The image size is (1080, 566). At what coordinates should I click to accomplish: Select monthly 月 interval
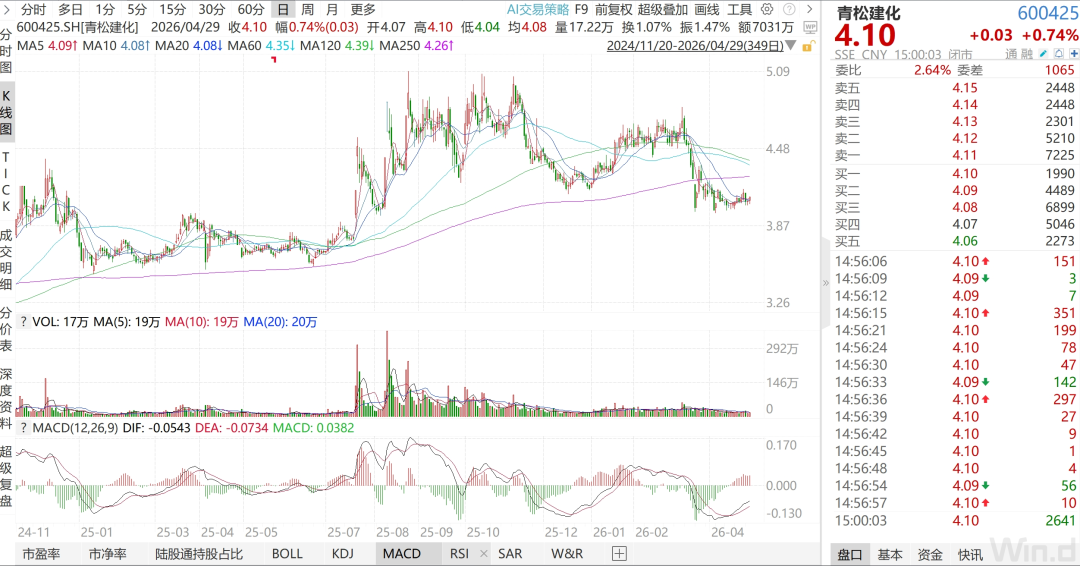coord(332,9)
